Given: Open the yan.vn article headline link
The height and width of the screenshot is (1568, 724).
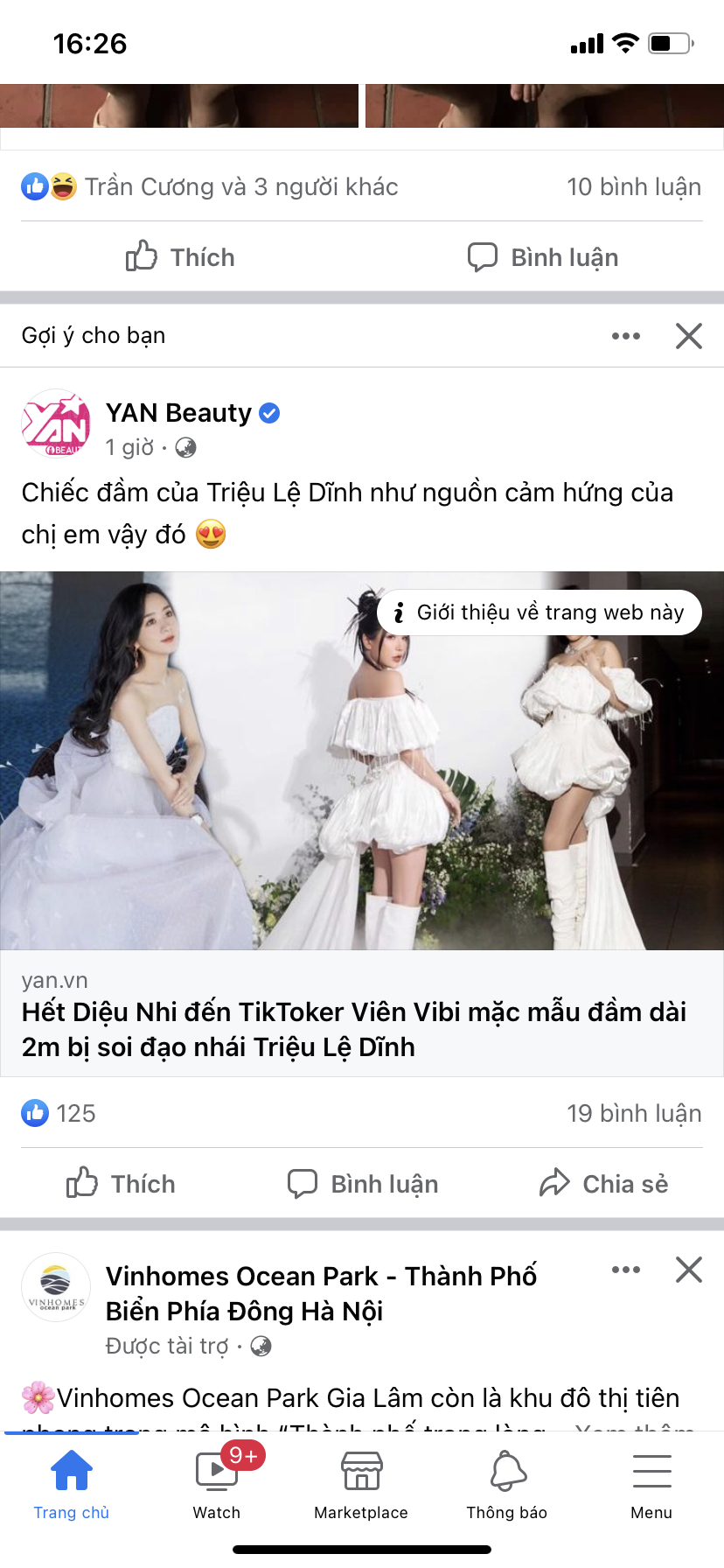Looking at the screenshot, I should point(354,1029).
